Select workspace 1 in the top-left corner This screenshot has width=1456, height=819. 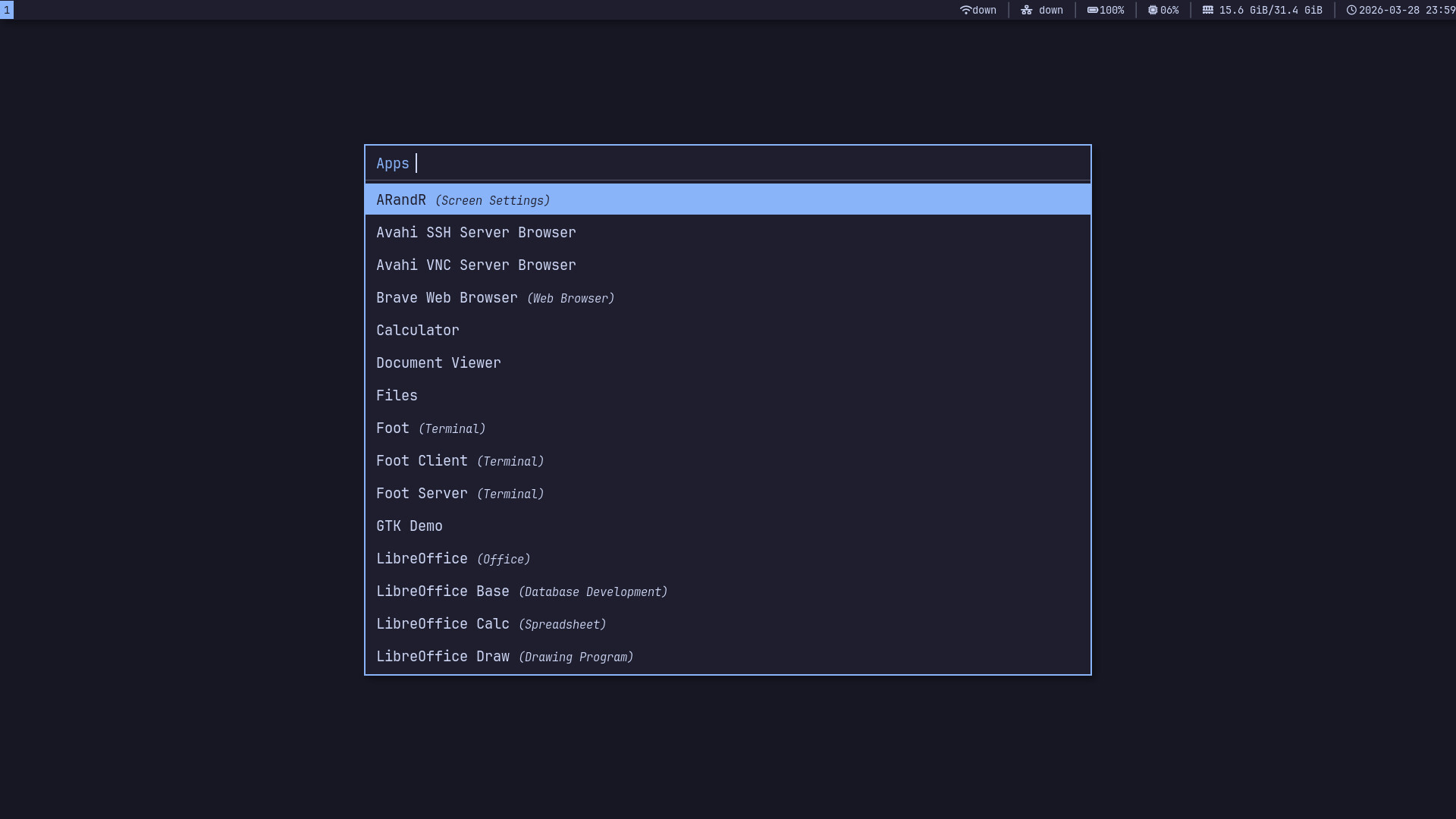(x=7, y=10)
